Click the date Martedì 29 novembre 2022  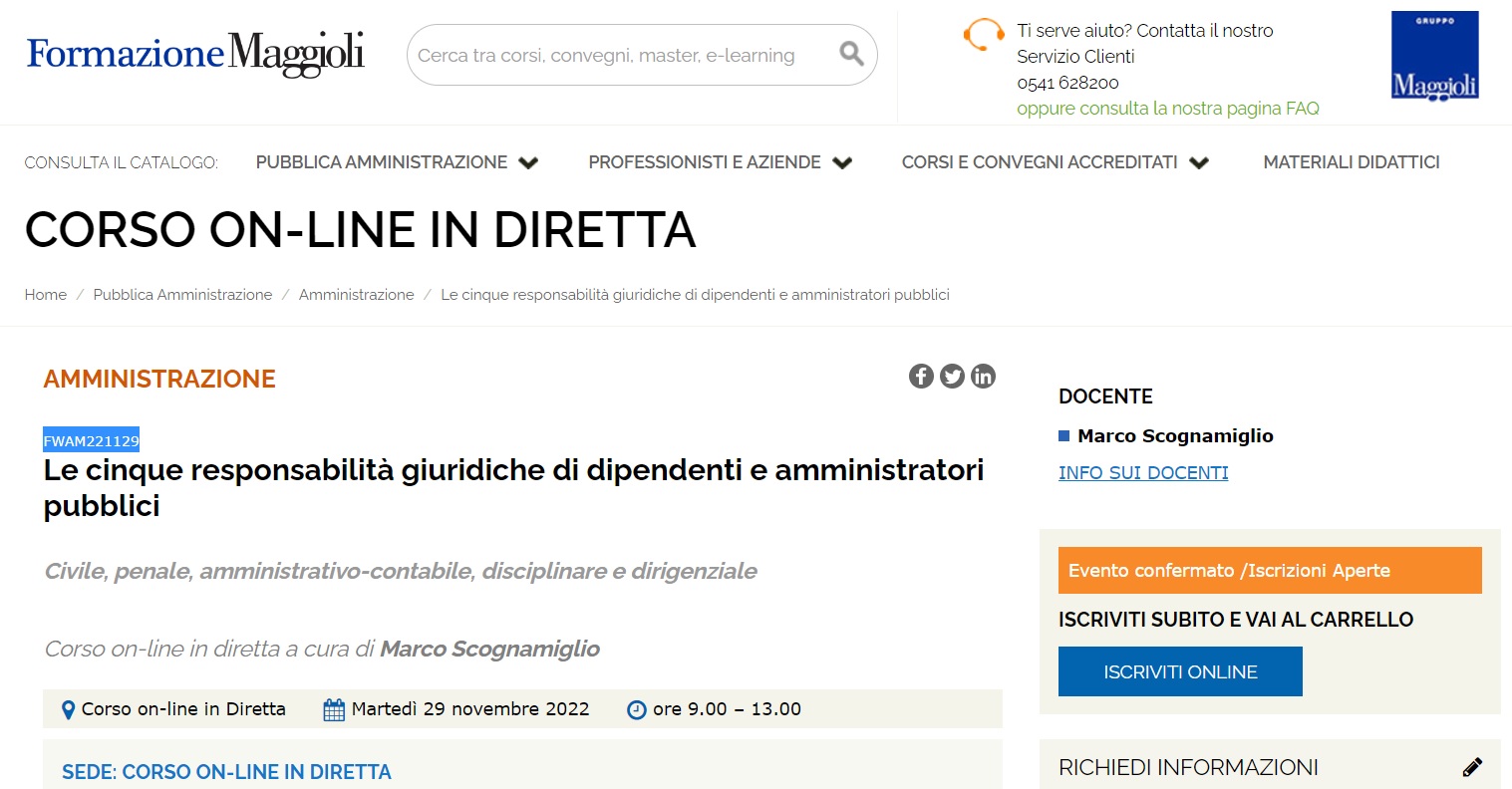pos(470,709)
